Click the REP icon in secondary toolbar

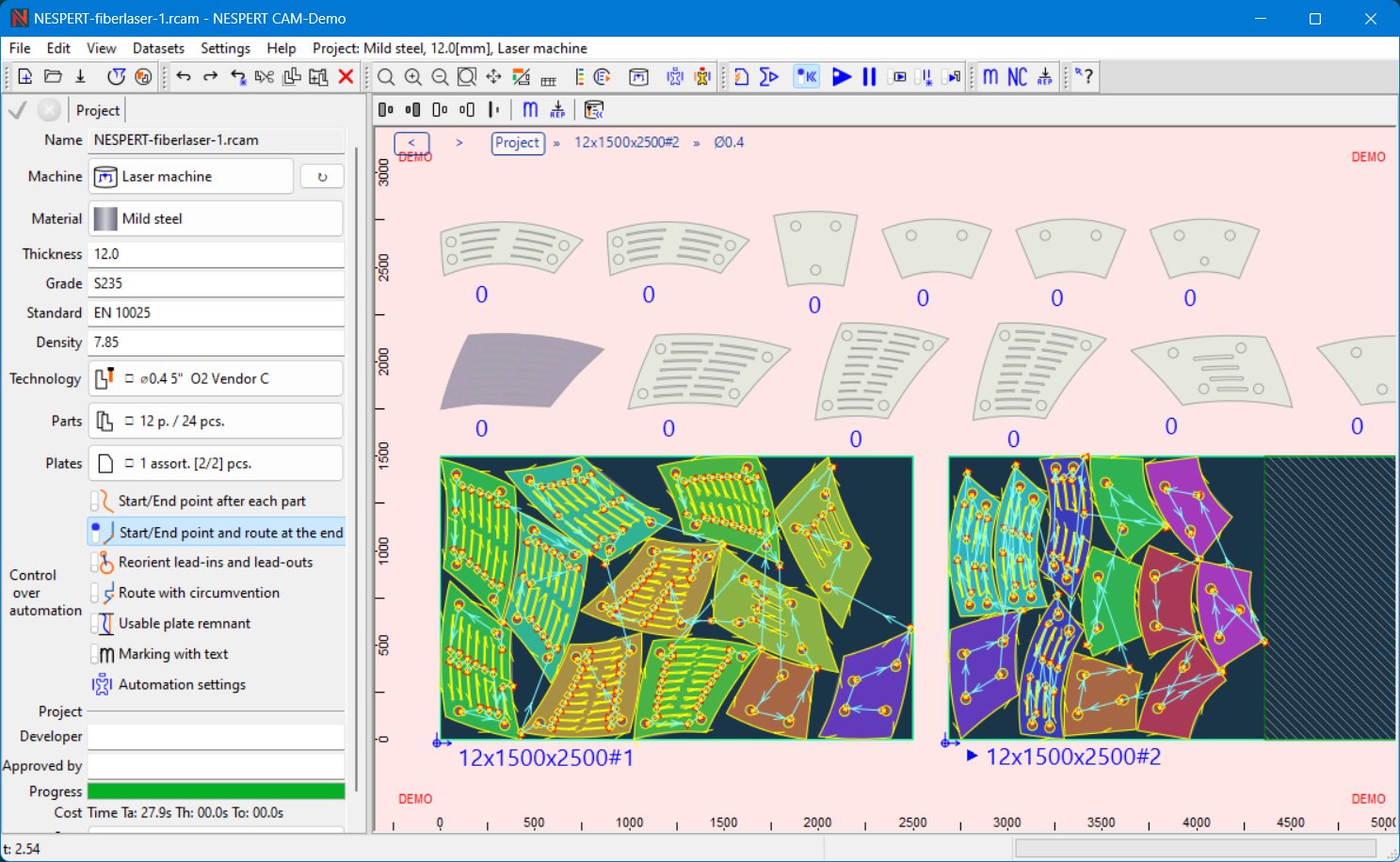pos(557,110)
